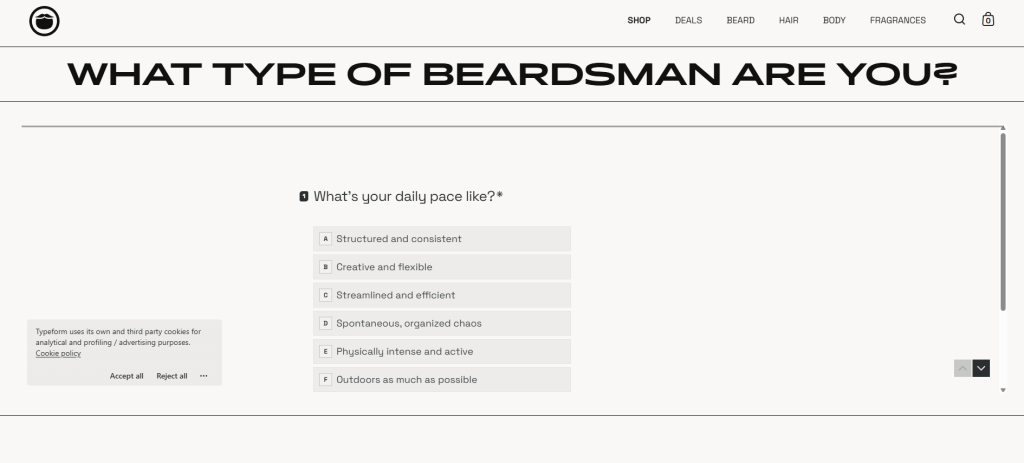Open the search magnifier icon
This screenshot has width=1024, height=463.
click(x=959, y=20)
